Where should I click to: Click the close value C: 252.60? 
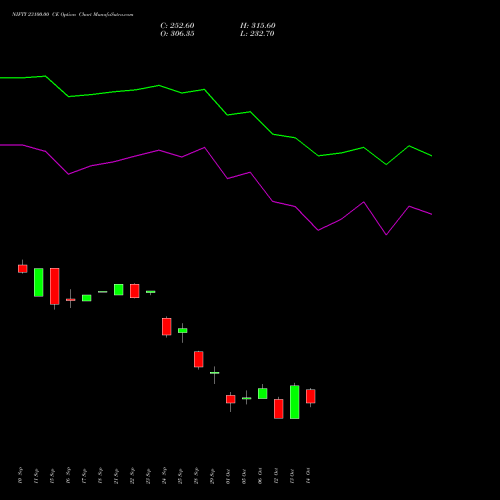(x=177, y=26)
